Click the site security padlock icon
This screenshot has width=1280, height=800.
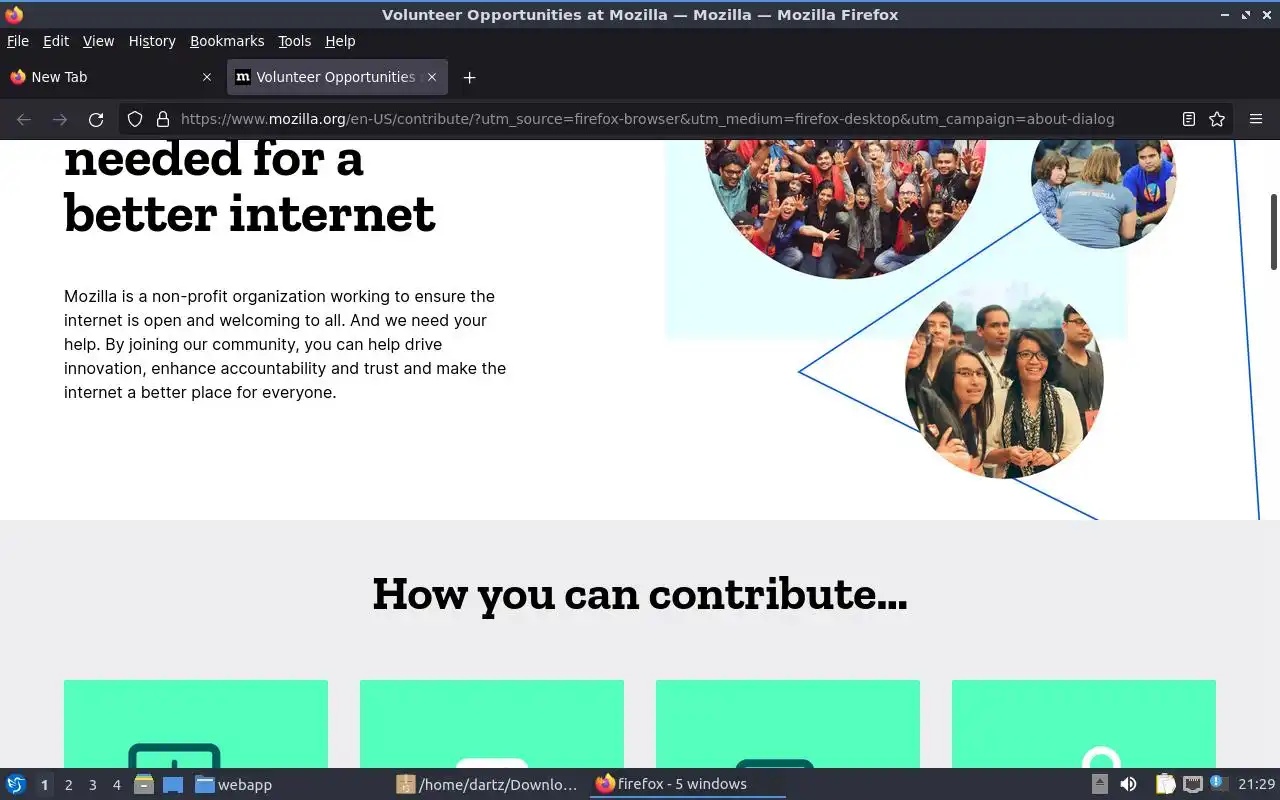tap(163, 119)
